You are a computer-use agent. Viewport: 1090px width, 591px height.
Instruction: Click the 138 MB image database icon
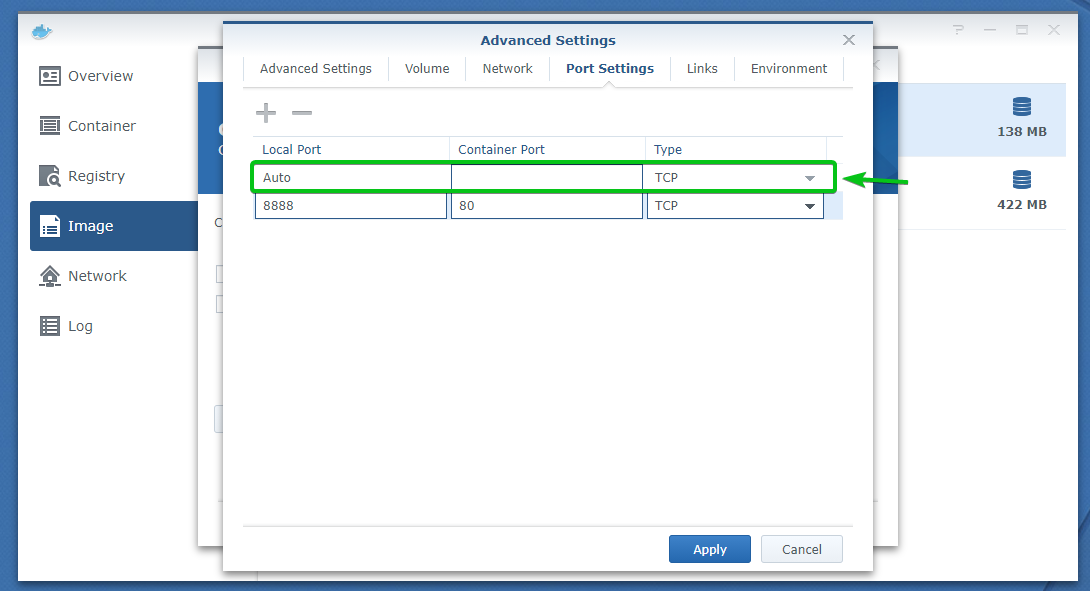point(1021,107)
